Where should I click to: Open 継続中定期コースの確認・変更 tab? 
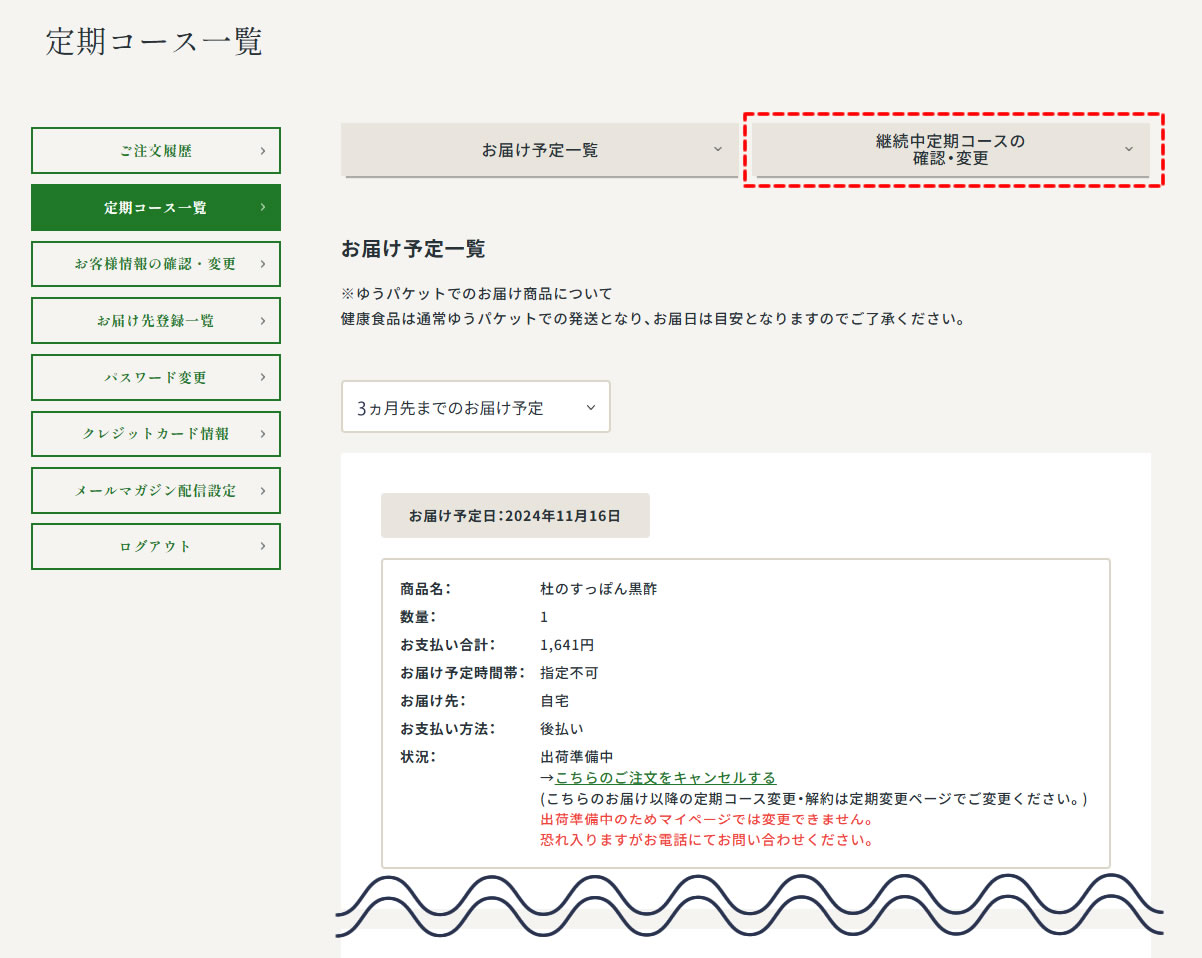click(x=953, y=150)
